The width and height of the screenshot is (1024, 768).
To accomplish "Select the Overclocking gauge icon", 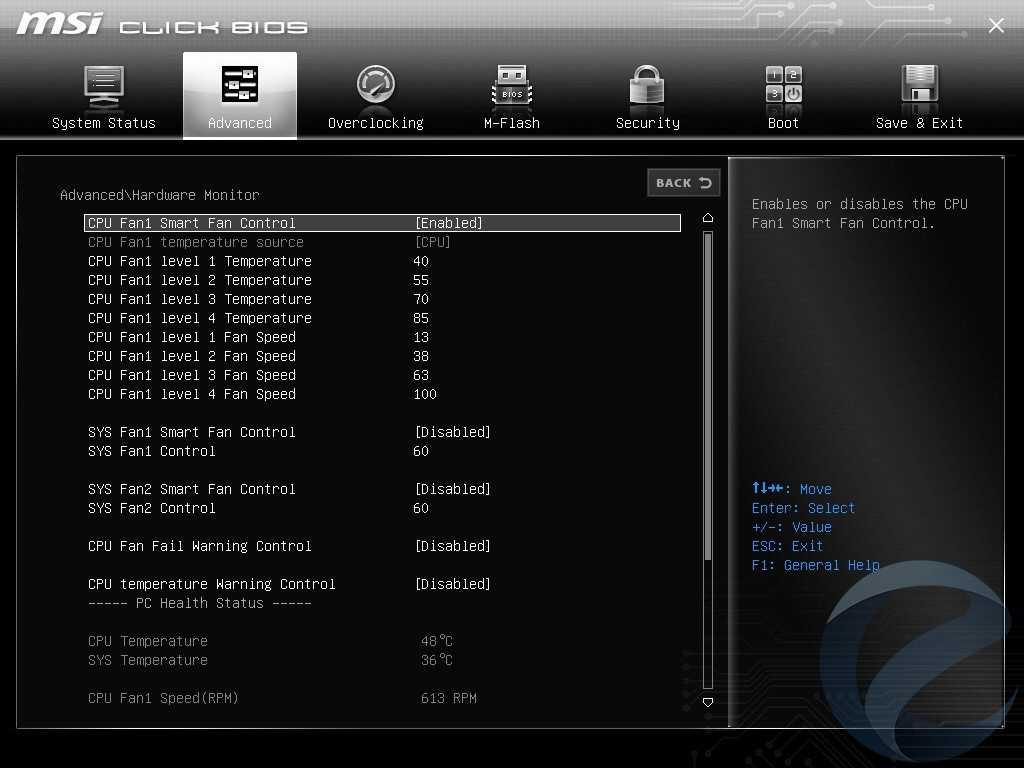I will 376,86.
